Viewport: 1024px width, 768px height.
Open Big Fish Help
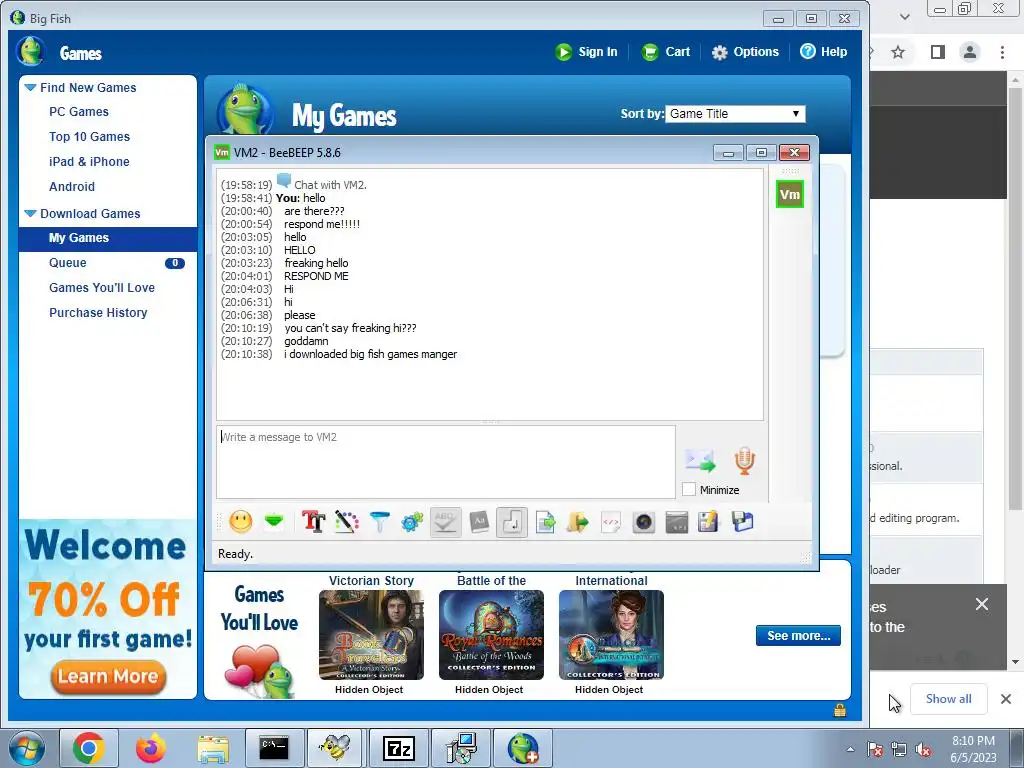(824, 52)
